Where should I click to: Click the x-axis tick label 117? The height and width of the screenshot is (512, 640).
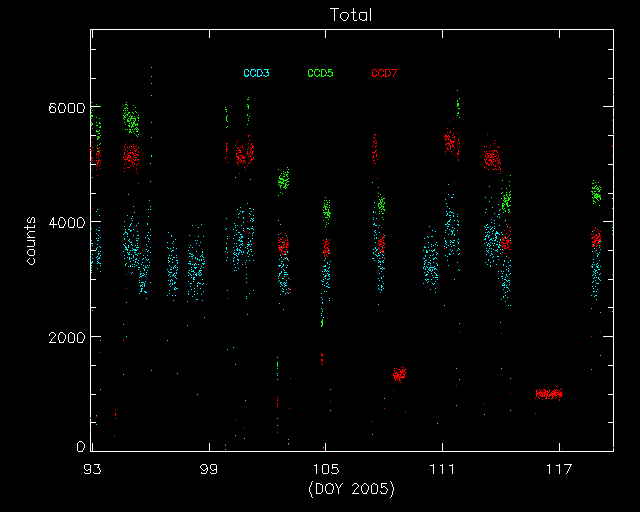pos(559,468)
